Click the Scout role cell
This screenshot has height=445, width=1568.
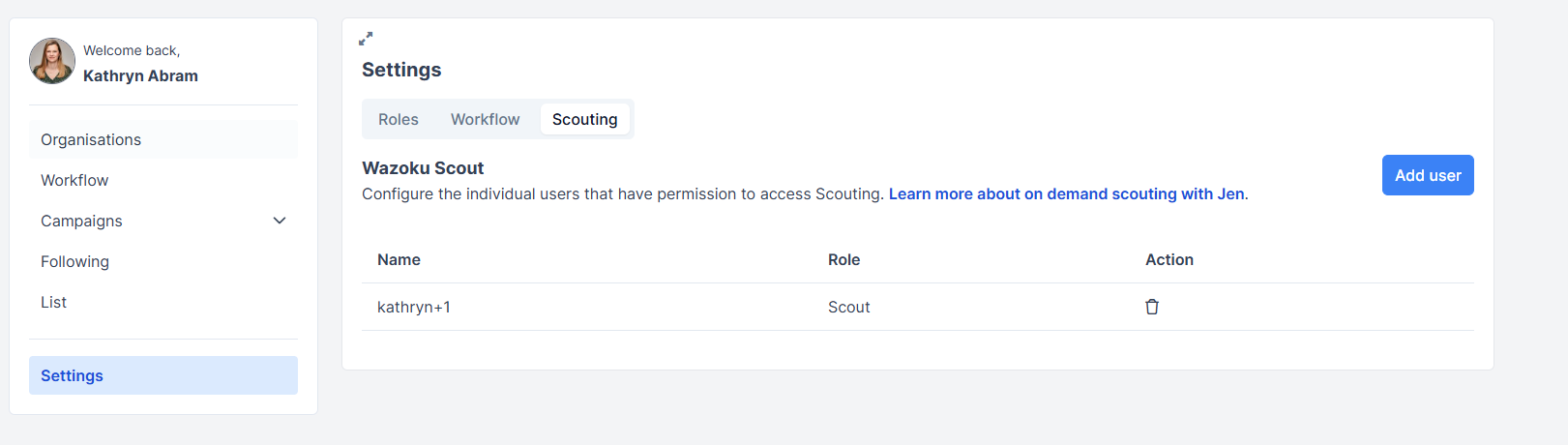[849, 307]
